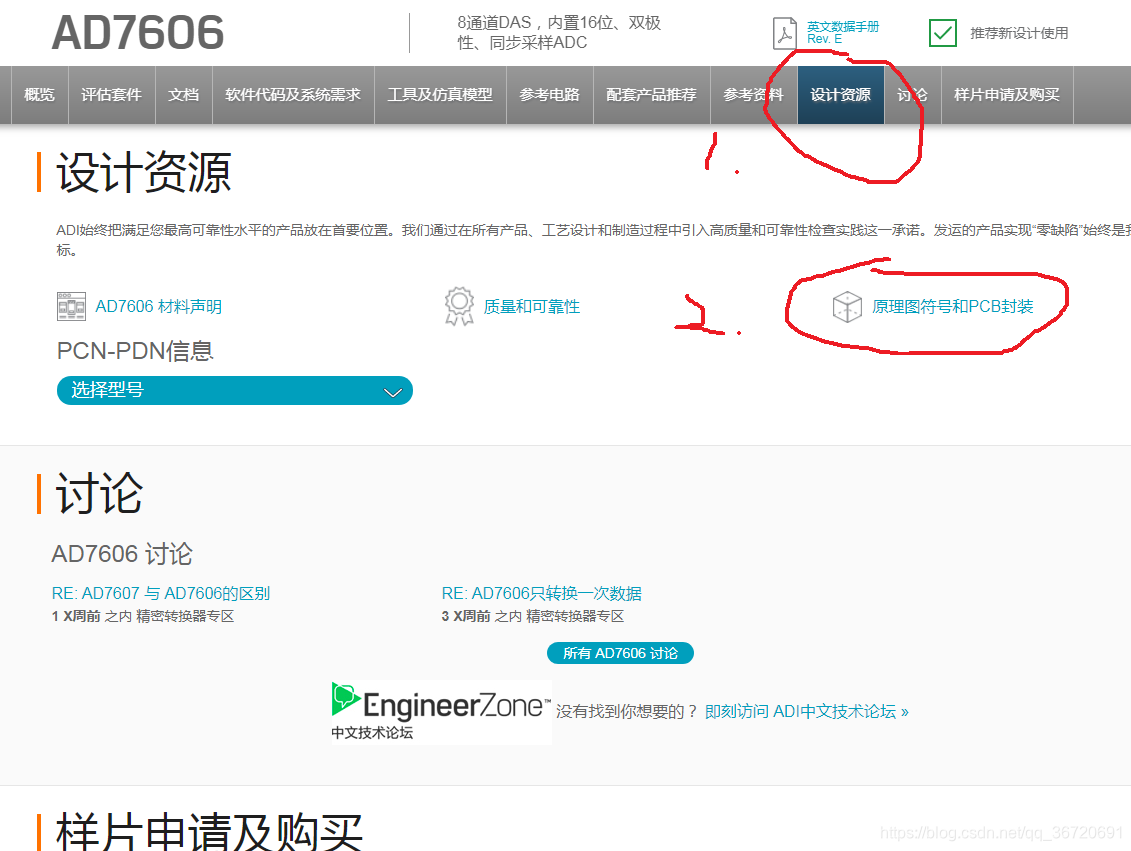
Task: Click the 推荐新设计使用 status text
Action: point(1019,33)
